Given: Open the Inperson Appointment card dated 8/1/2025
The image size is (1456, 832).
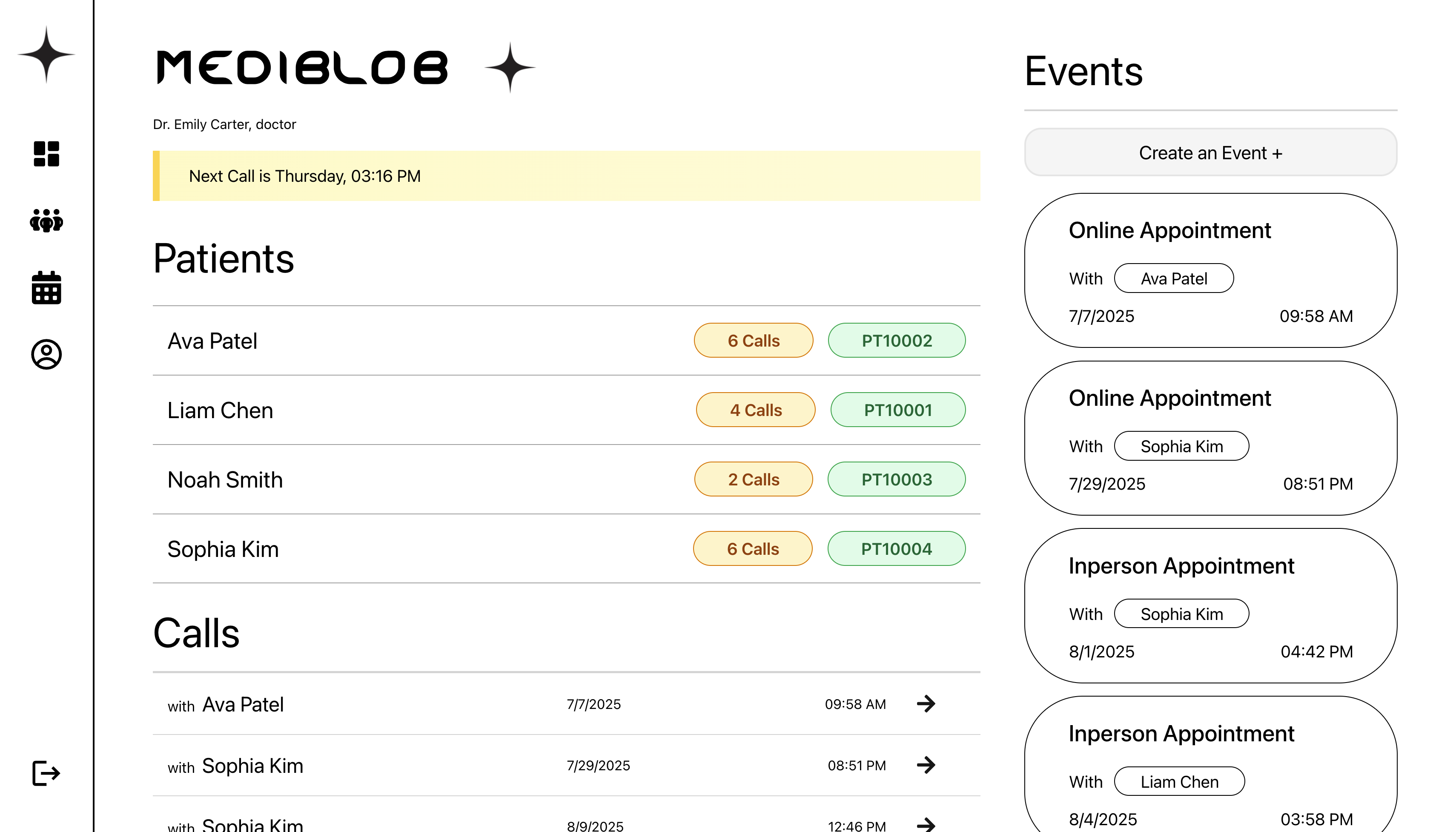Looking at the screenshot, I should [x=1210, y=605].
